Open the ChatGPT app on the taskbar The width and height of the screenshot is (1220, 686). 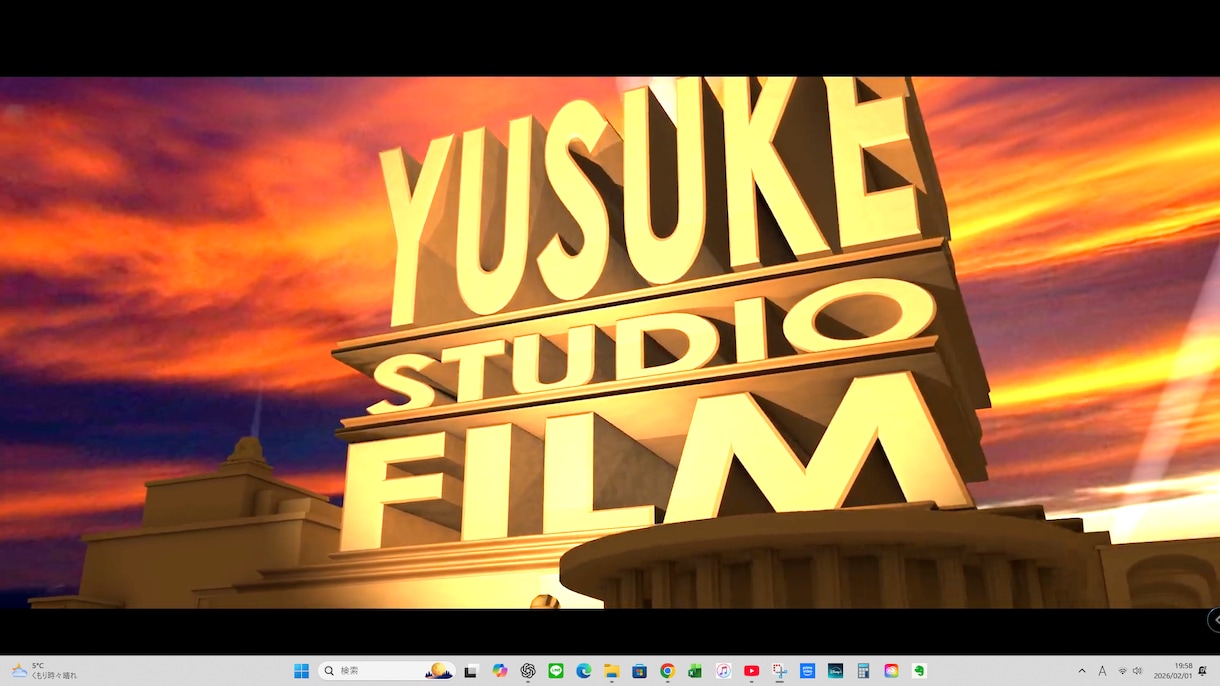[x=528, y=671]
